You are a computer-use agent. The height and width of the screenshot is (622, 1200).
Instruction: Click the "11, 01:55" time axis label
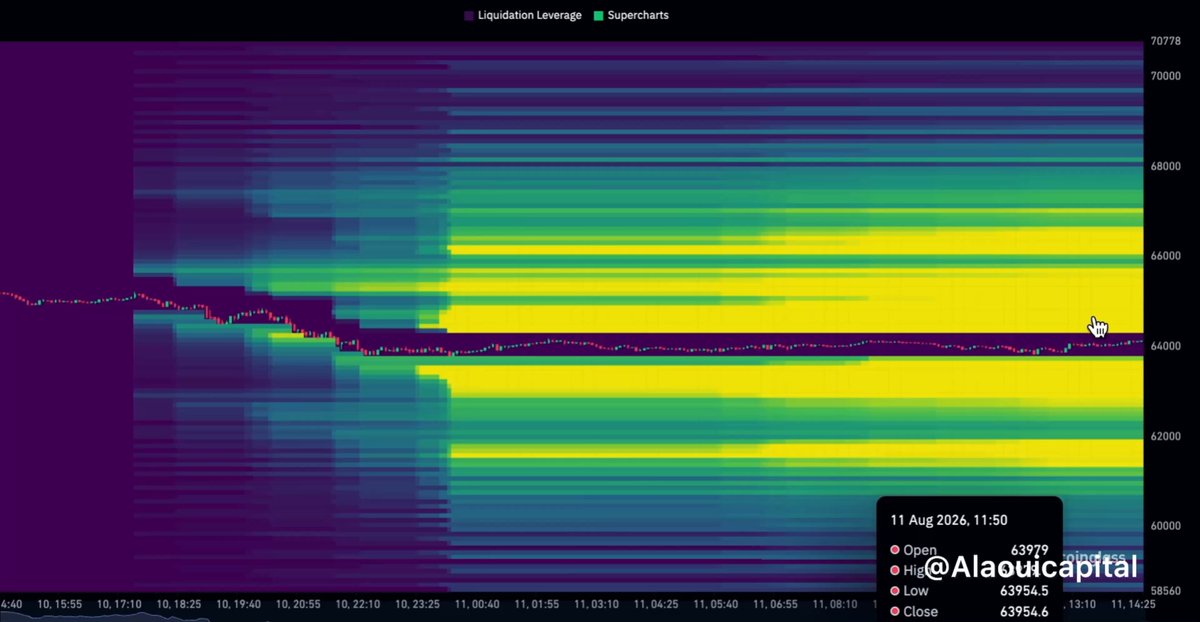click(x=536, y=604)
